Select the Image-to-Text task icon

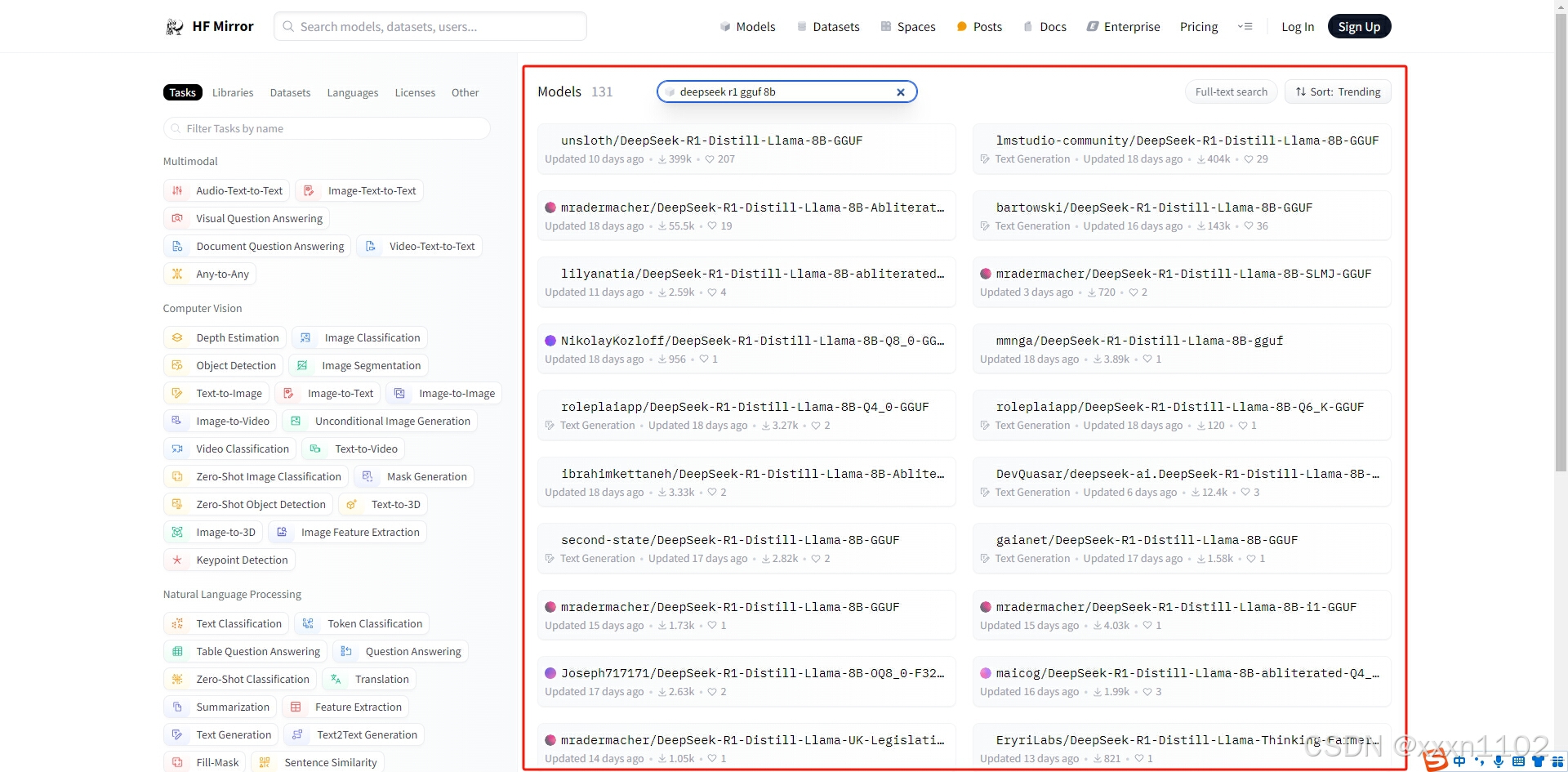click(288, 394)
